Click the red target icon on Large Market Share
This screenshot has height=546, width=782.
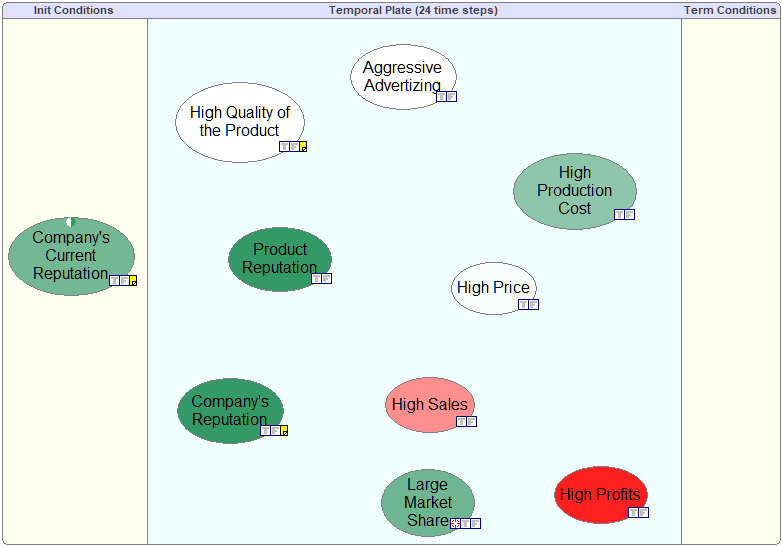coord(455,524)
